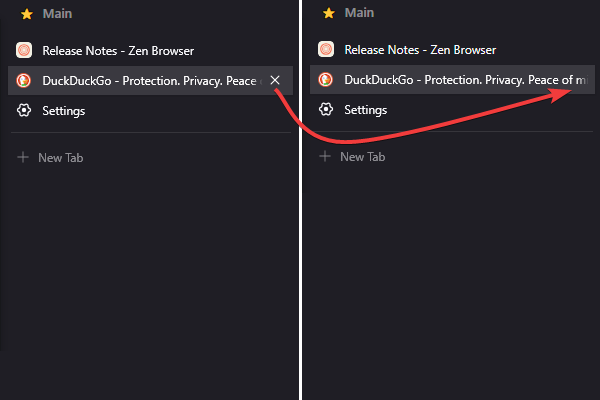Click the Settings gear icon in the left sidebar

[x=24, y=110]
